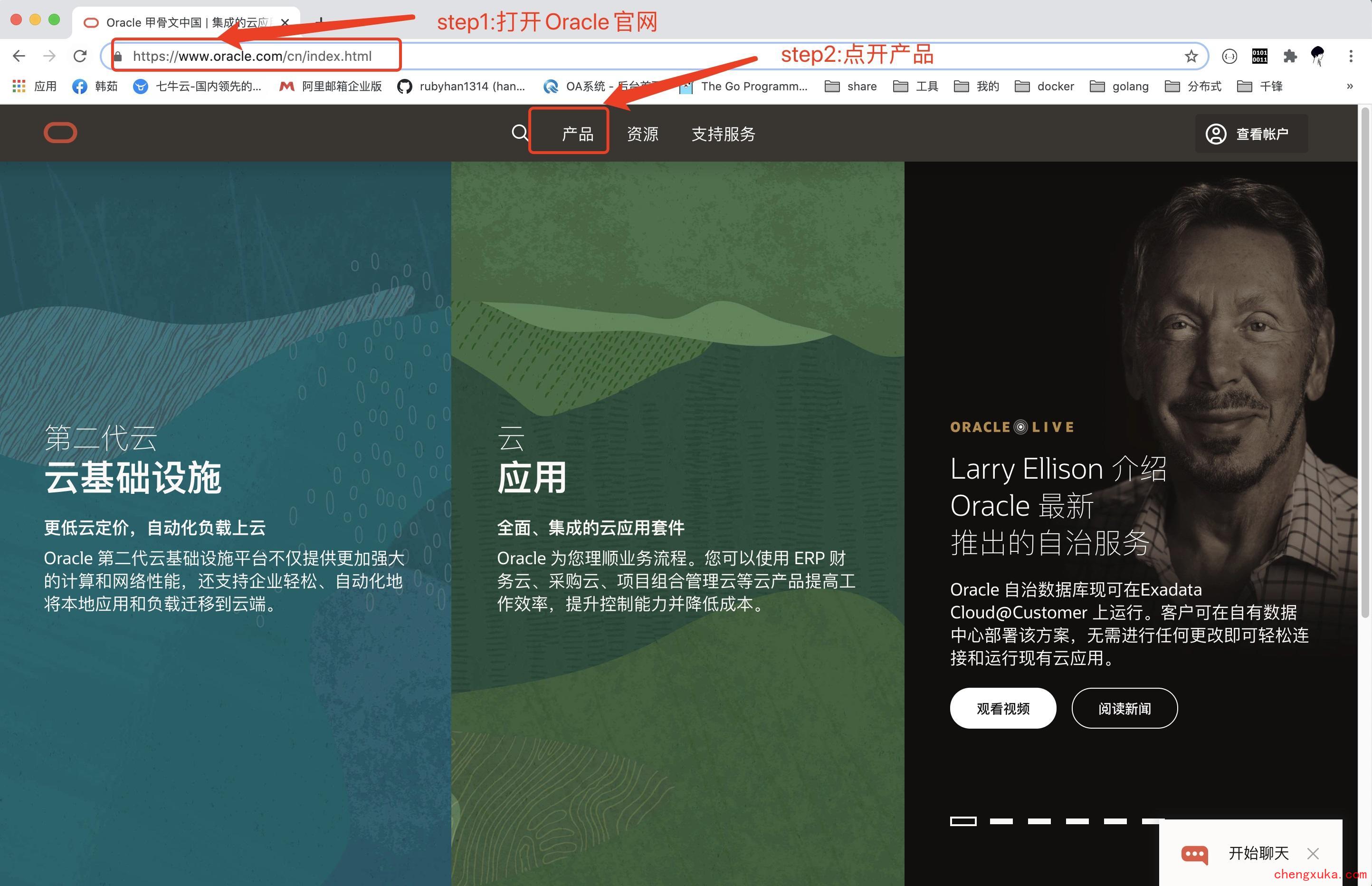1372x886 pixels.
Task: Expand the 我的 bookmarks folder
Action: tap(976, 87)
